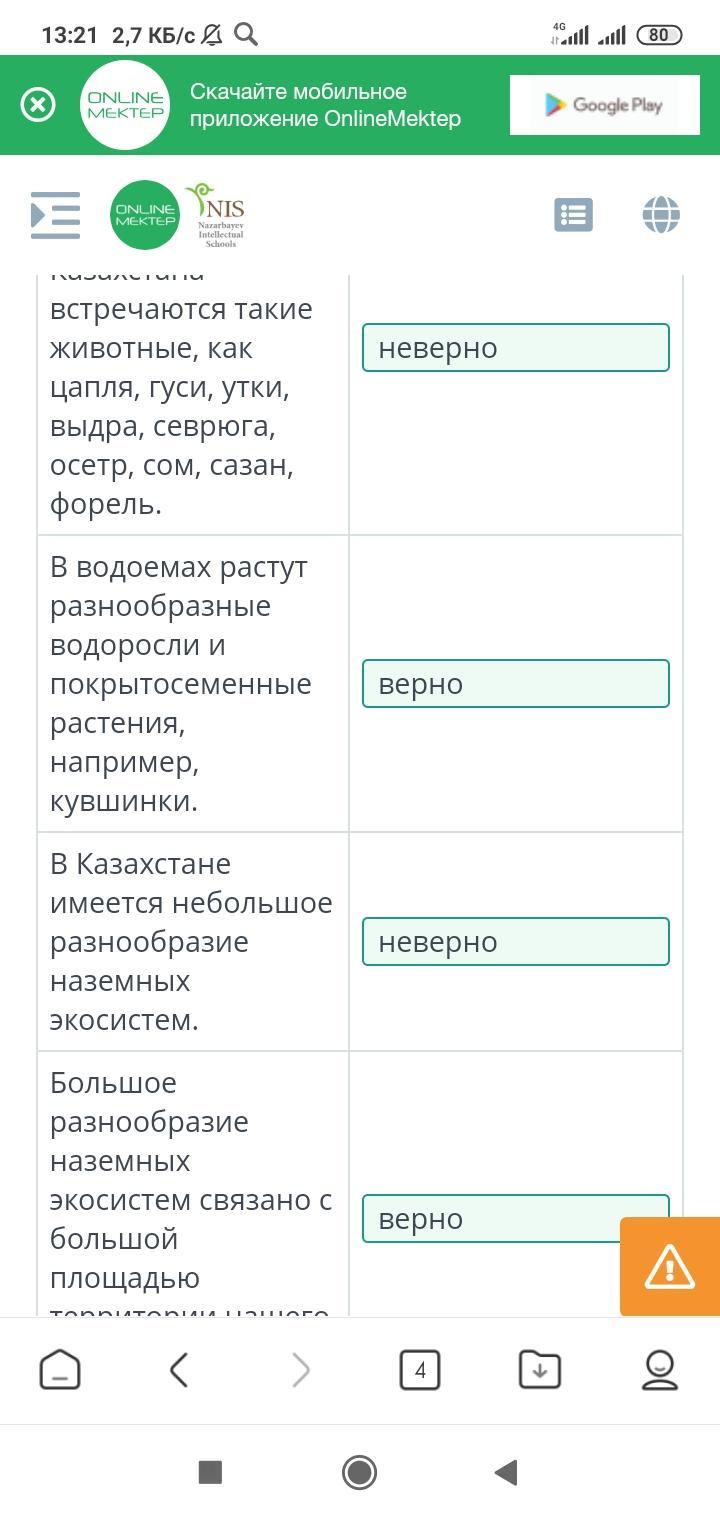
Task: Expand the side navigation menu
Action: 56,215
